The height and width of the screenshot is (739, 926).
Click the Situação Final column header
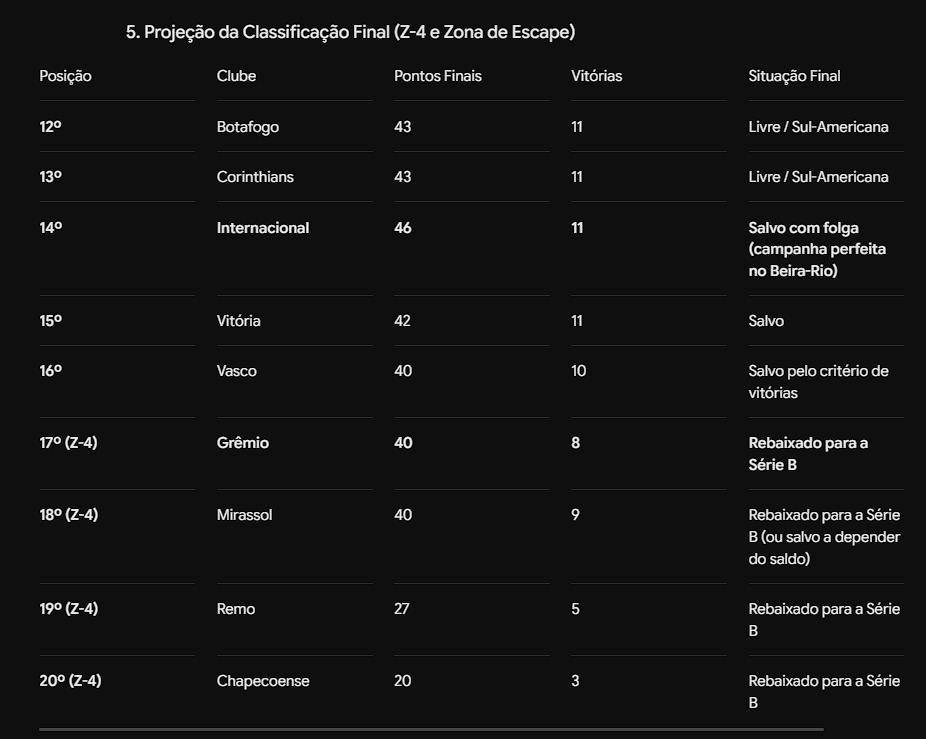coord(794,76)
